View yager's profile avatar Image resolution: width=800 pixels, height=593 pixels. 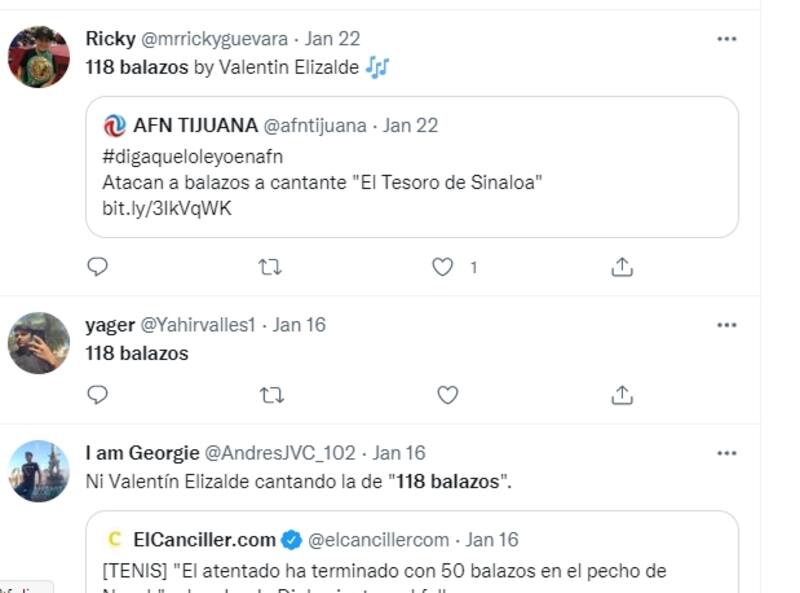[x=39, y=343]
